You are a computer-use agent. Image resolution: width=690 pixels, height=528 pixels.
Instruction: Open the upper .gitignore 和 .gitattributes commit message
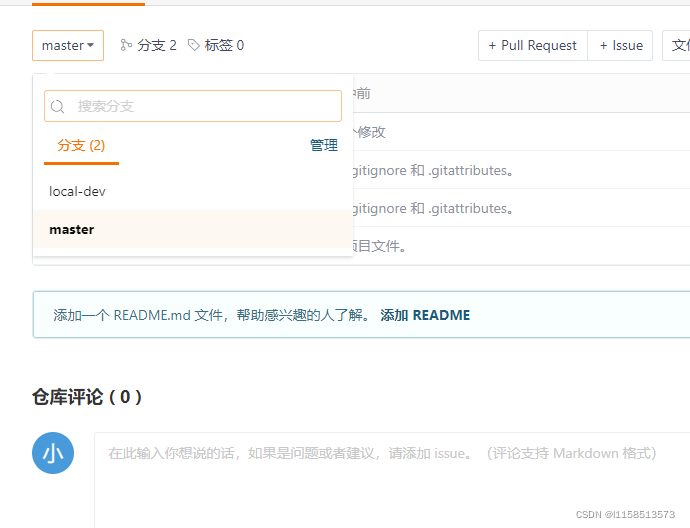(430, 170)
